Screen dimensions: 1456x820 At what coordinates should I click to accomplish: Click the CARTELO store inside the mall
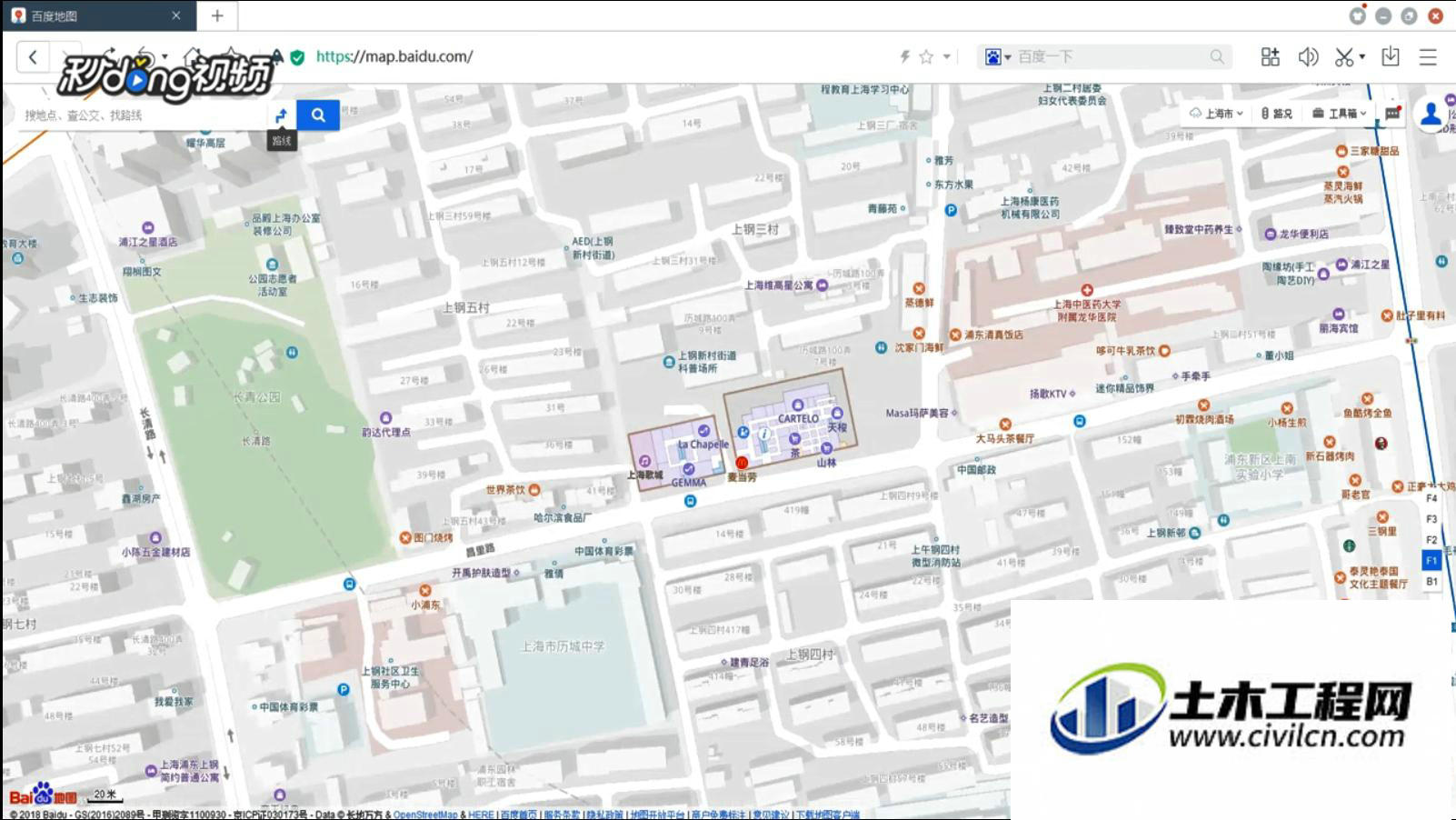click(798, 419)
